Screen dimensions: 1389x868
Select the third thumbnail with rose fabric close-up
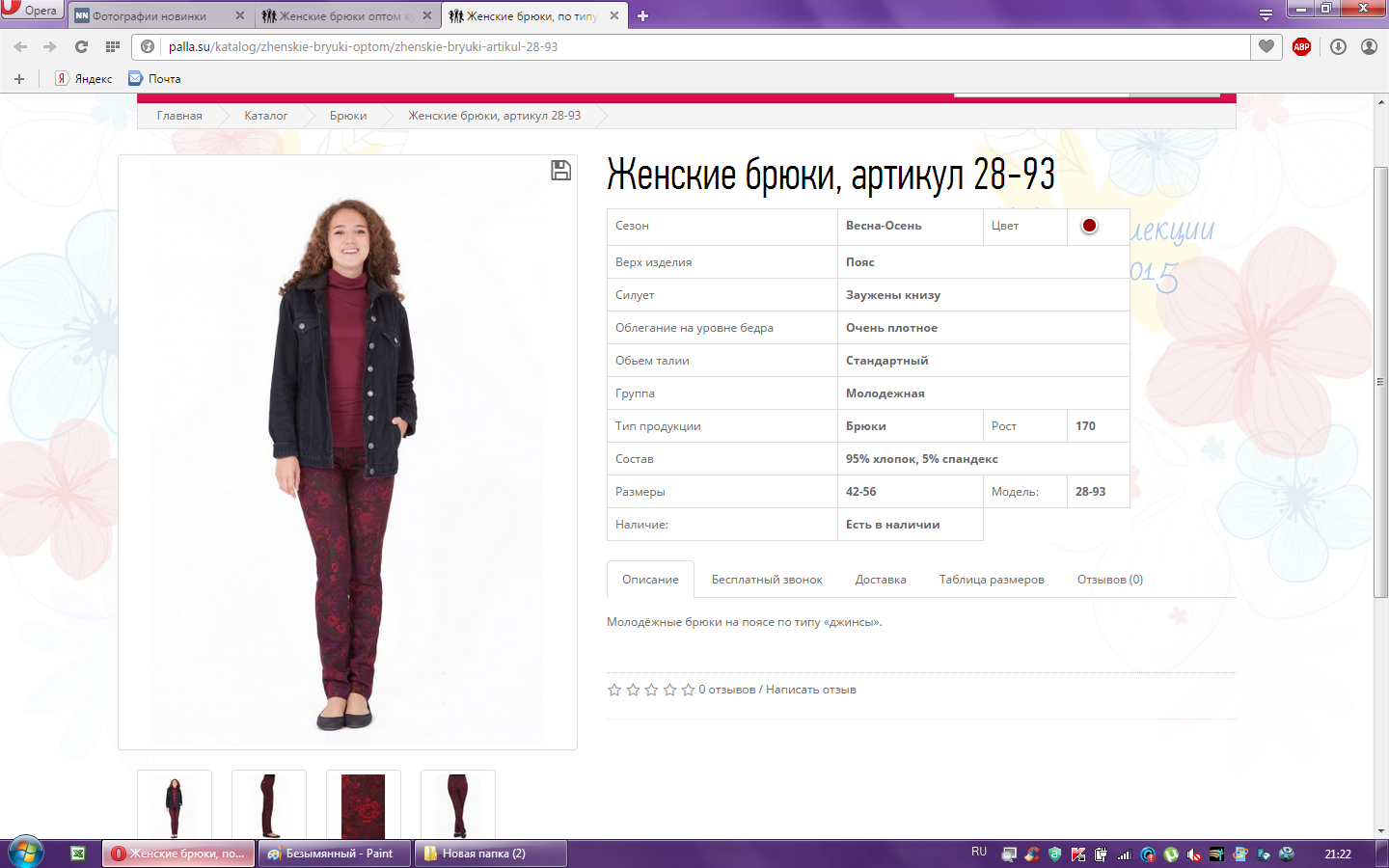364,804
